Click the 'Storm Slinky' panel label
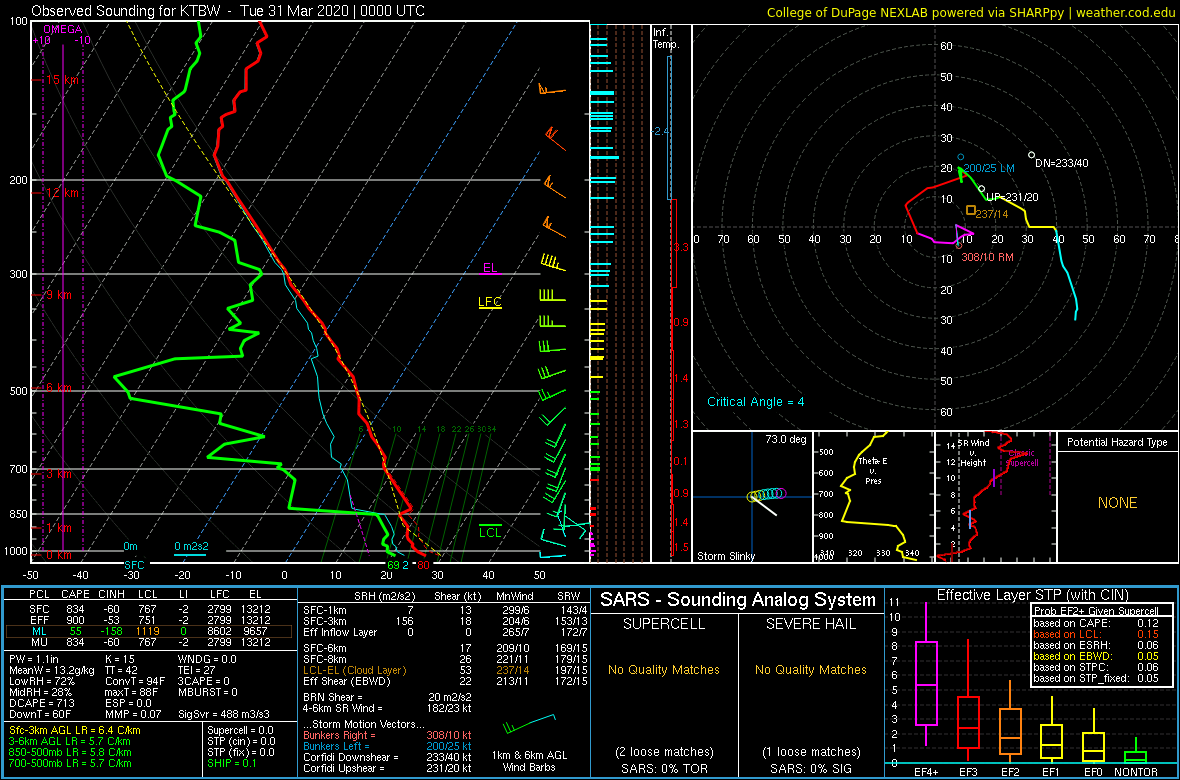This screenshot has height=780, width=1180. click(x=726, y=556)
